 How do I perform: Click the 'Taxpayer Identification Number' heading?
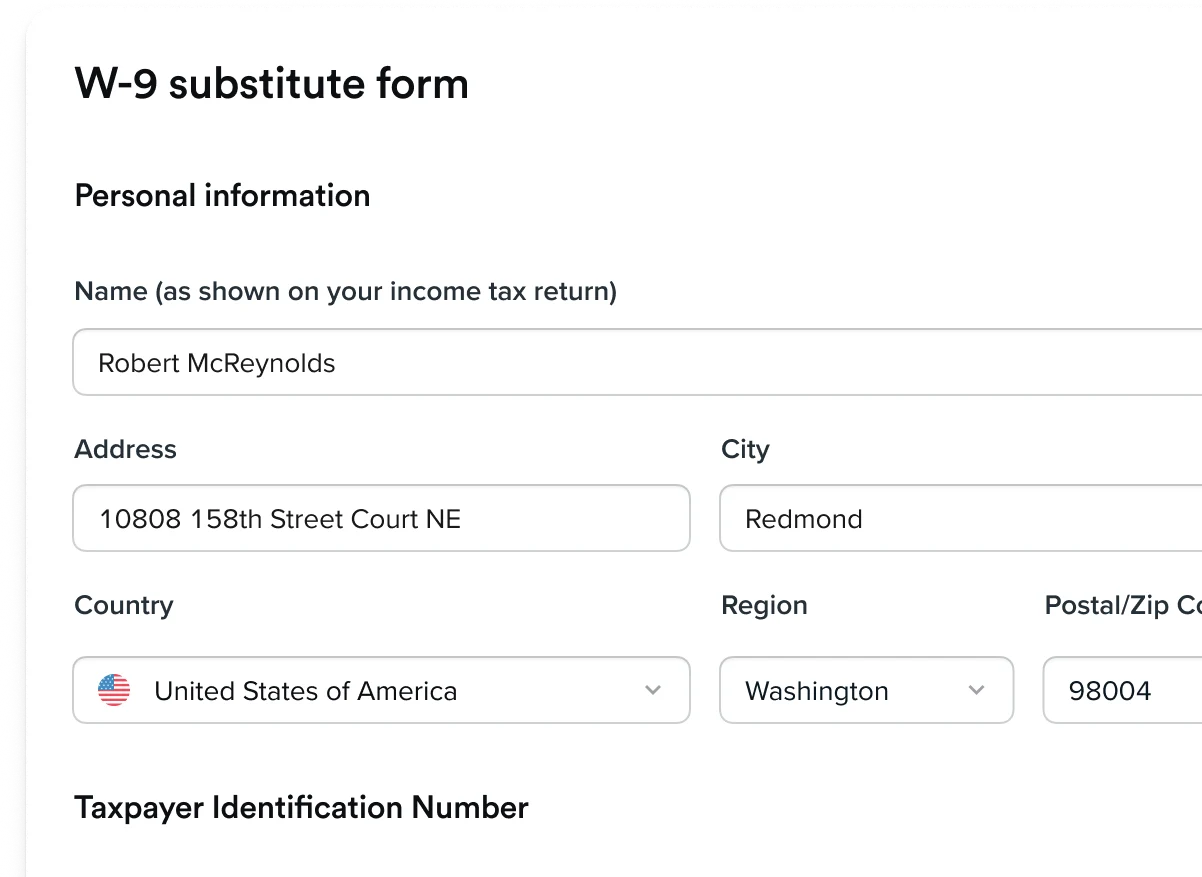(x=302, y=807)
